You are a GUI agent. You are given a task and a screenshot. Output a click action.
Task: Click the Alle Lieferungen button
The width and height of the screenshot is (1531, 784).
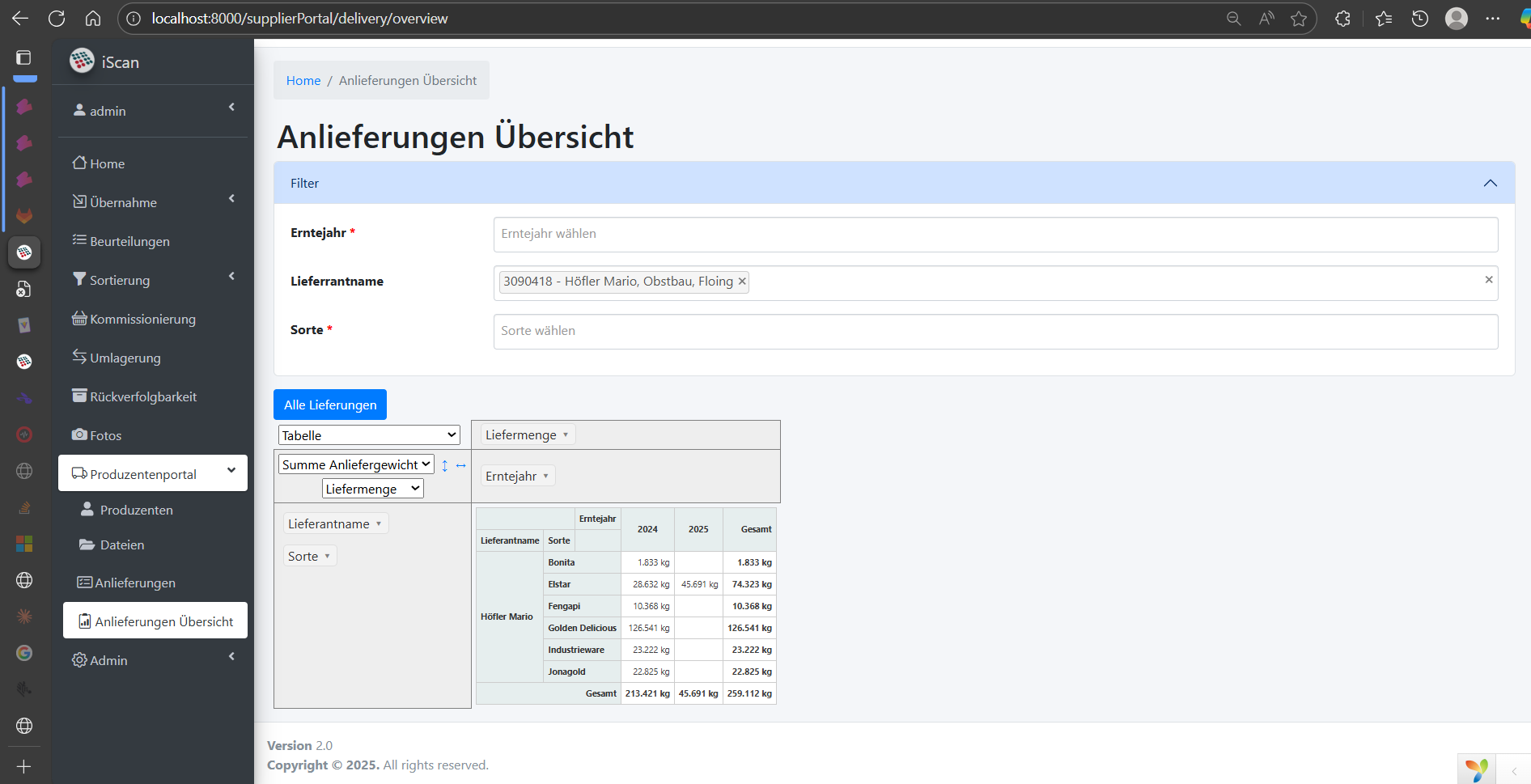pos(330,405)
